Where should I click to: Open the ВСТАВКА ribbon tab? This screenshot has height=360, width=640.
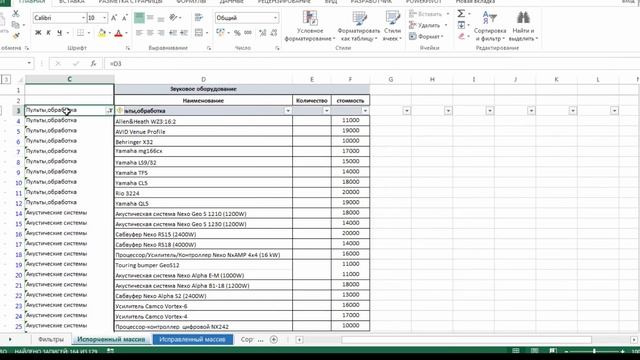(x=72, y=2)
